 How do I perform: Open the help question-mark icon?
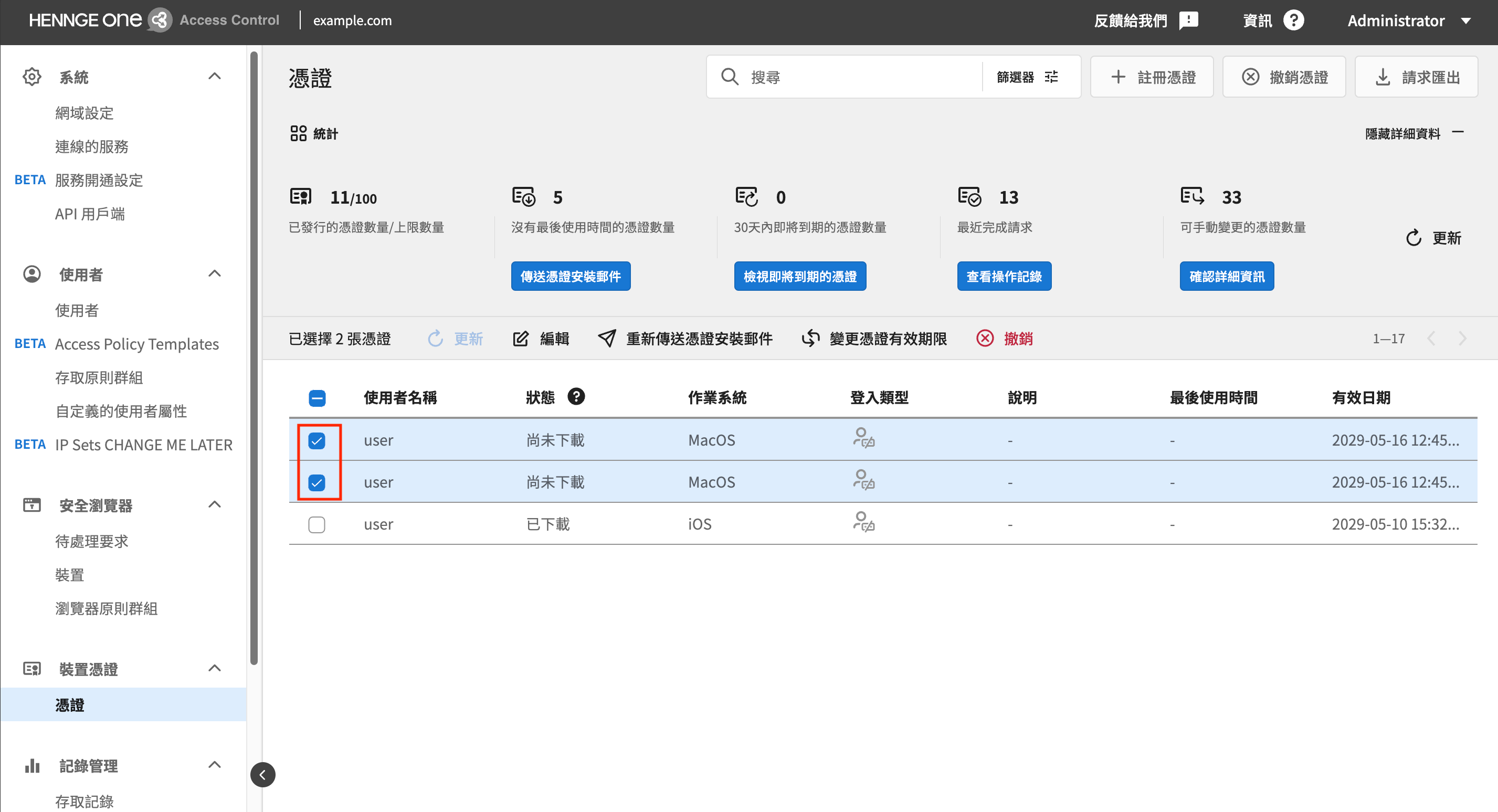pos(1293,20)
